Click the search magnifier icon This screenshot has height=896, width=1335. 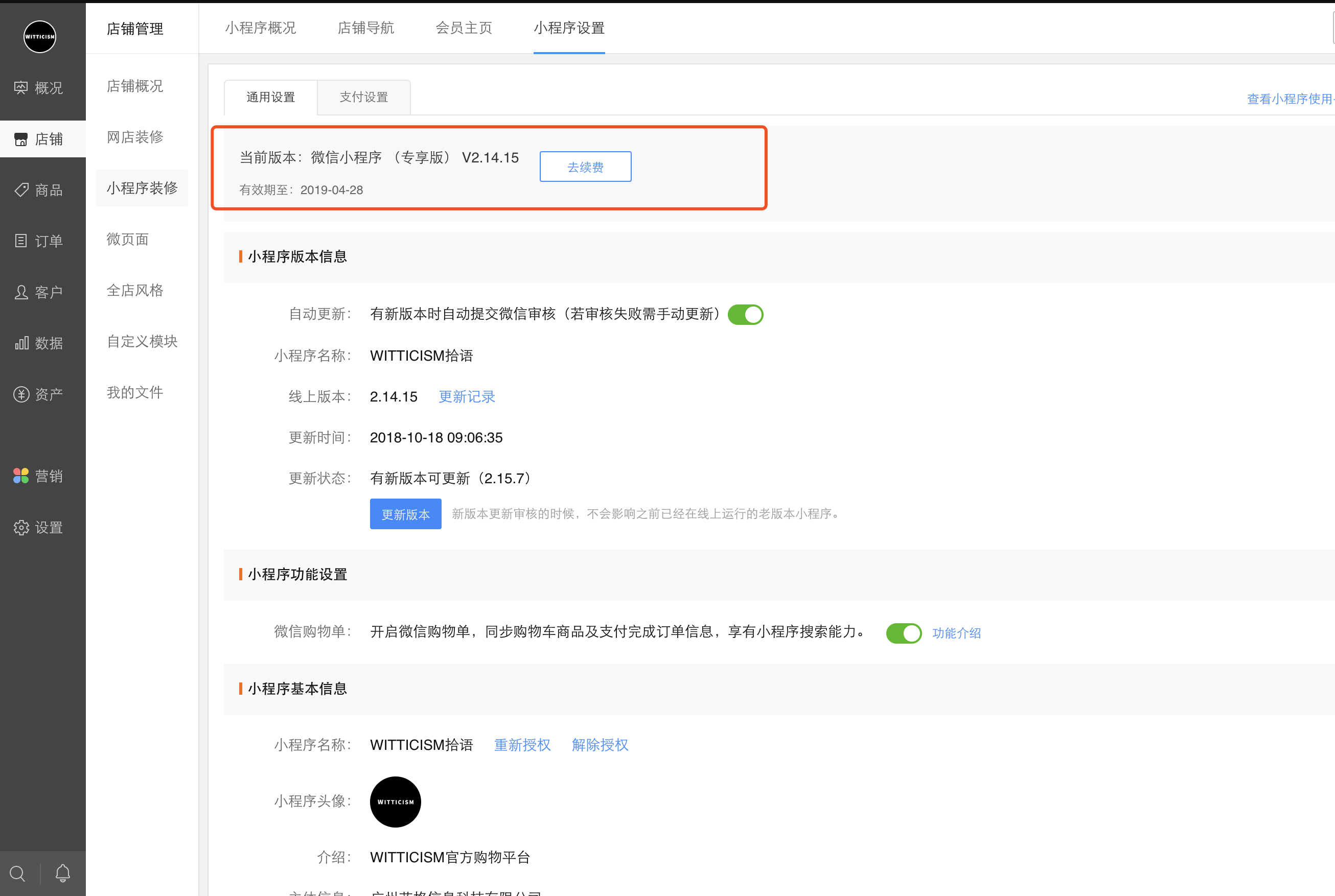tap(18, 873)
